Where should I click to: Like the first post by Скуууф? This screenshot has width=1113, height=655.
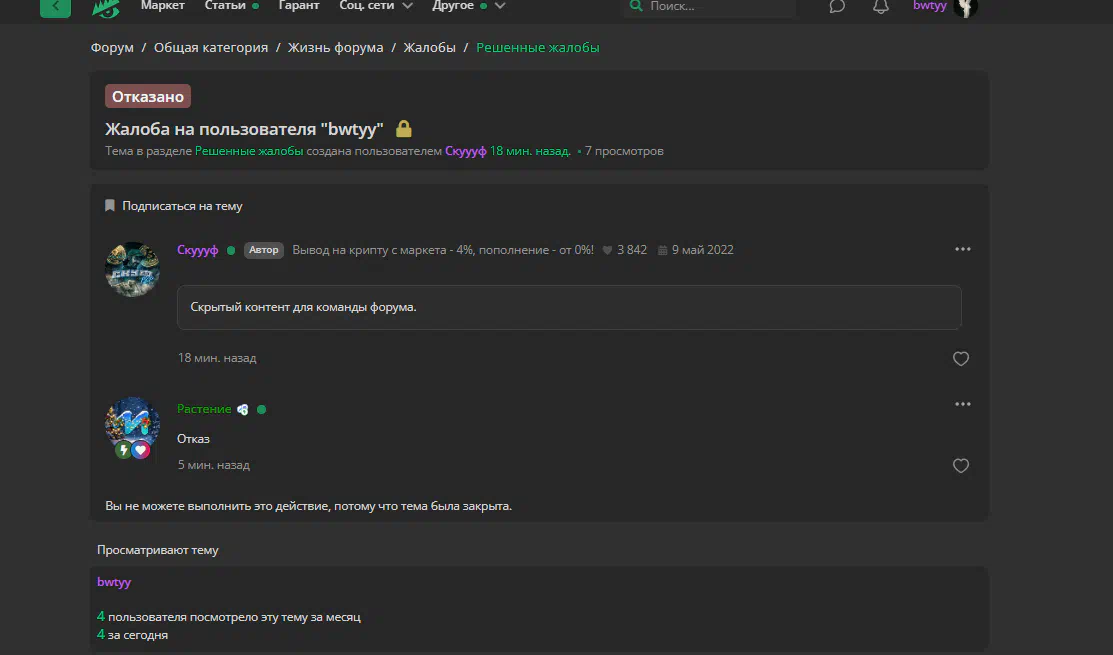(x=960, y=359)
